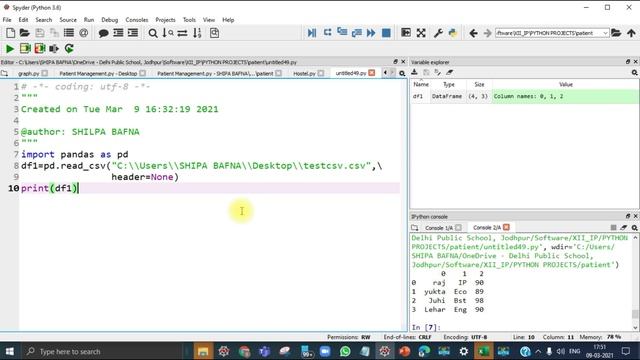640x360 pixels.
Task: Click the Replace text arrows icon
Action: [x=182, y=33]
